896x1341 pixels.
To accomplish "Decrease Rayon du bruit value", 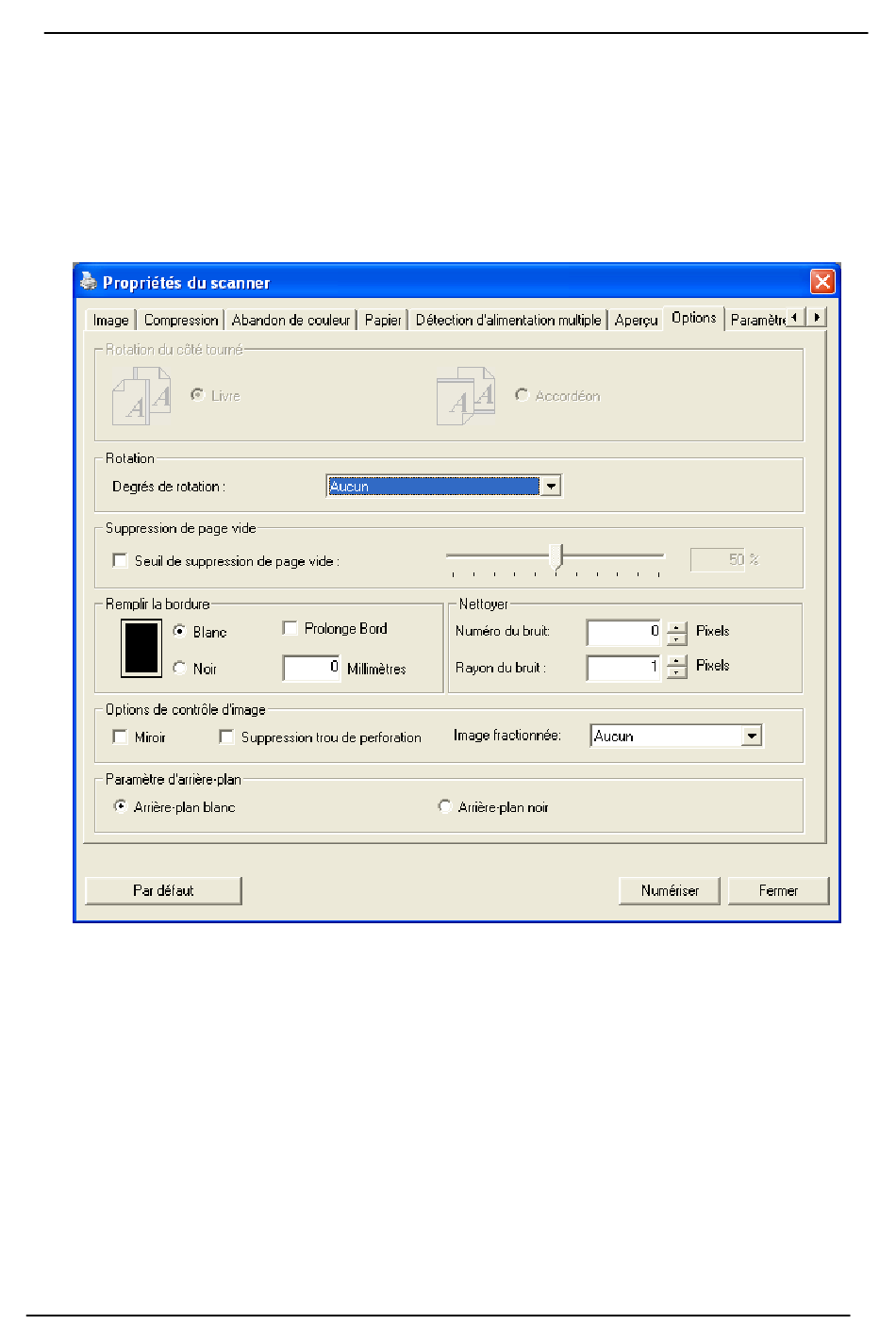I will 677,673.
